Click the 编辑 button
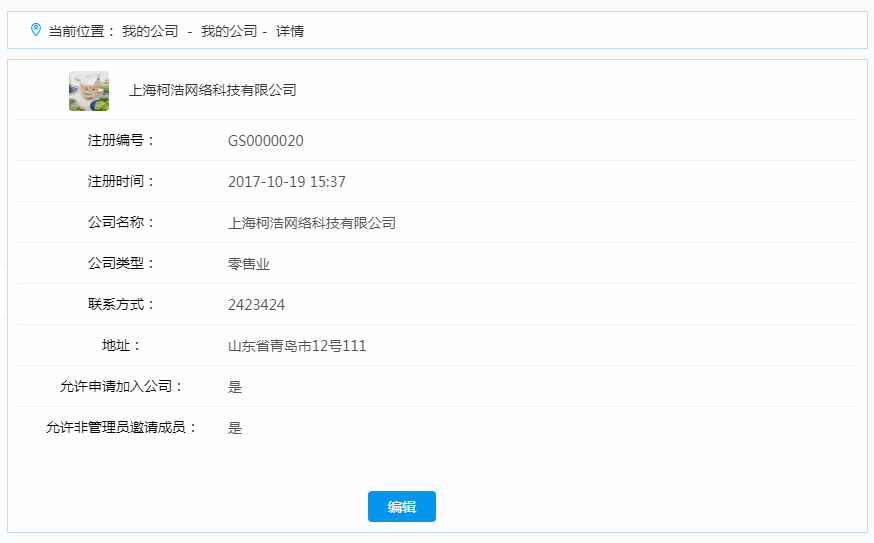874x543 pixels. 401,507
